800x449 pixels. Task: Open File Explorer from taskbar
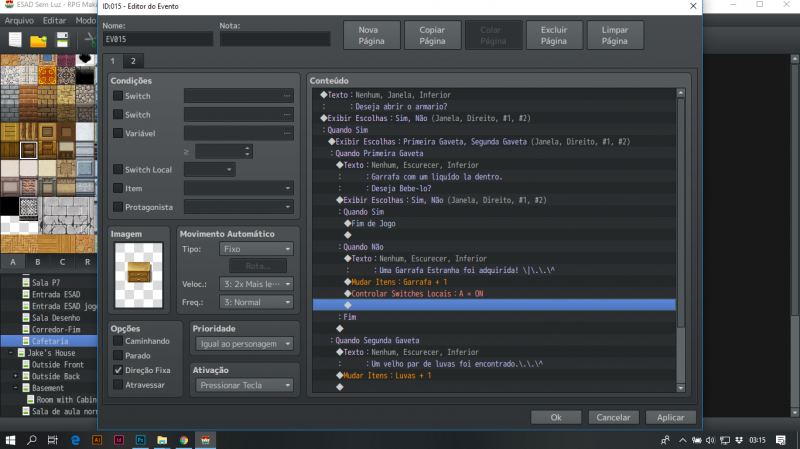tap(162, 440)
